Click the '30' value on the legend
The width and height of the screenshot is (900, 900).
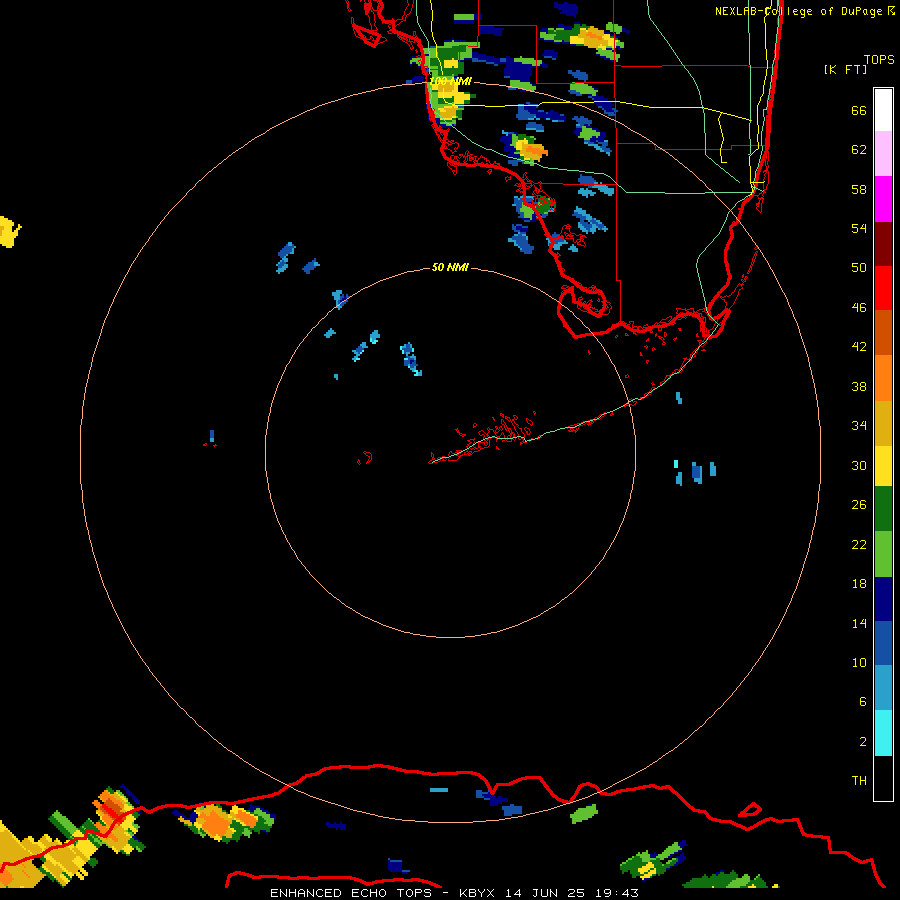point(859,465)
